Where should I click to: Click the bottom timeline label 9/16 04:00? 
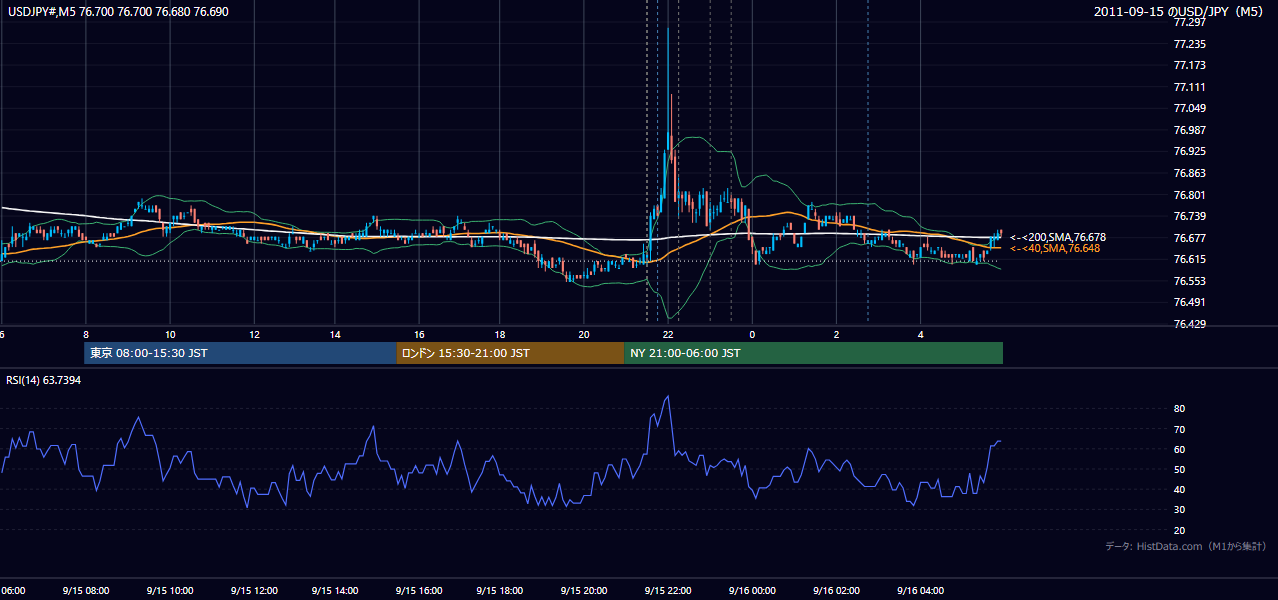tap(918, 591)
